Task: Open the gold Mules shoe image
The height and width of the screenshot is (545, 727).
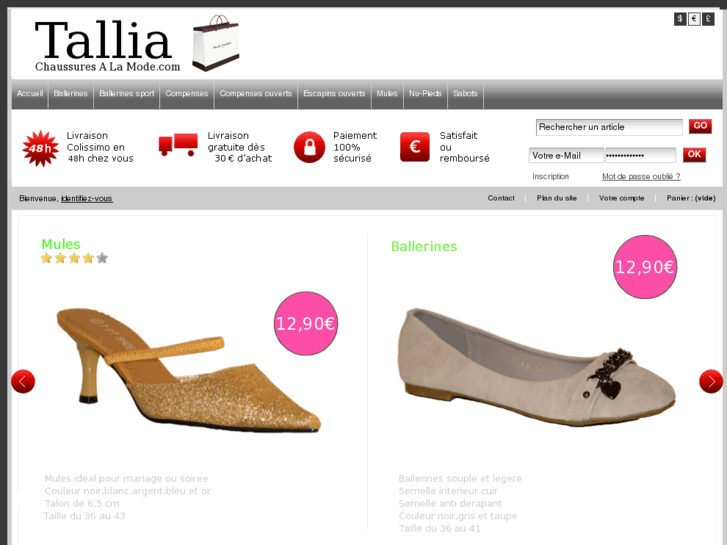Action: click(188, 369)
